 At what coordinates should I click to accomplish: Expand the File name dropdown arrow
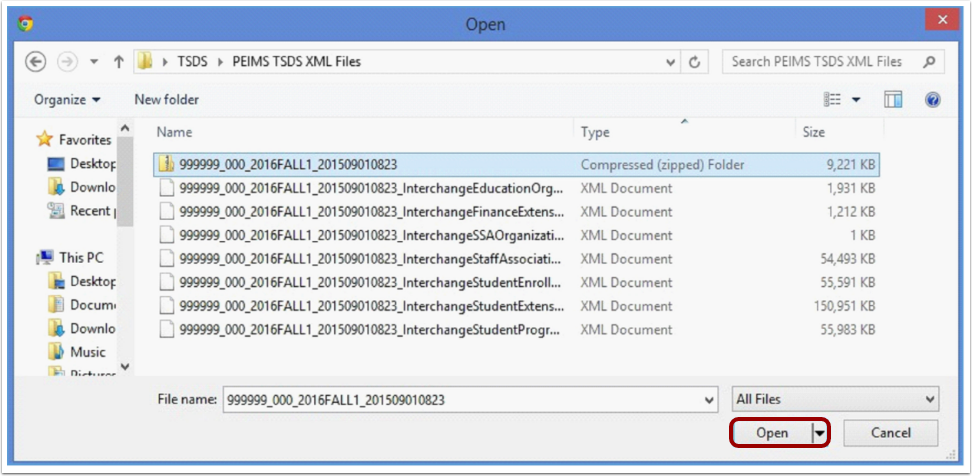point(709,400)
